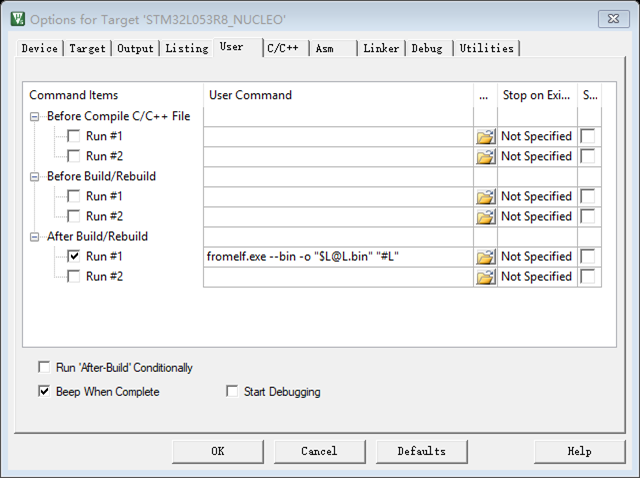The height and width of the screenshot is (478, 640).
Task: Open folder browse for Before Compile Run #1
Action: click(485, 136)
